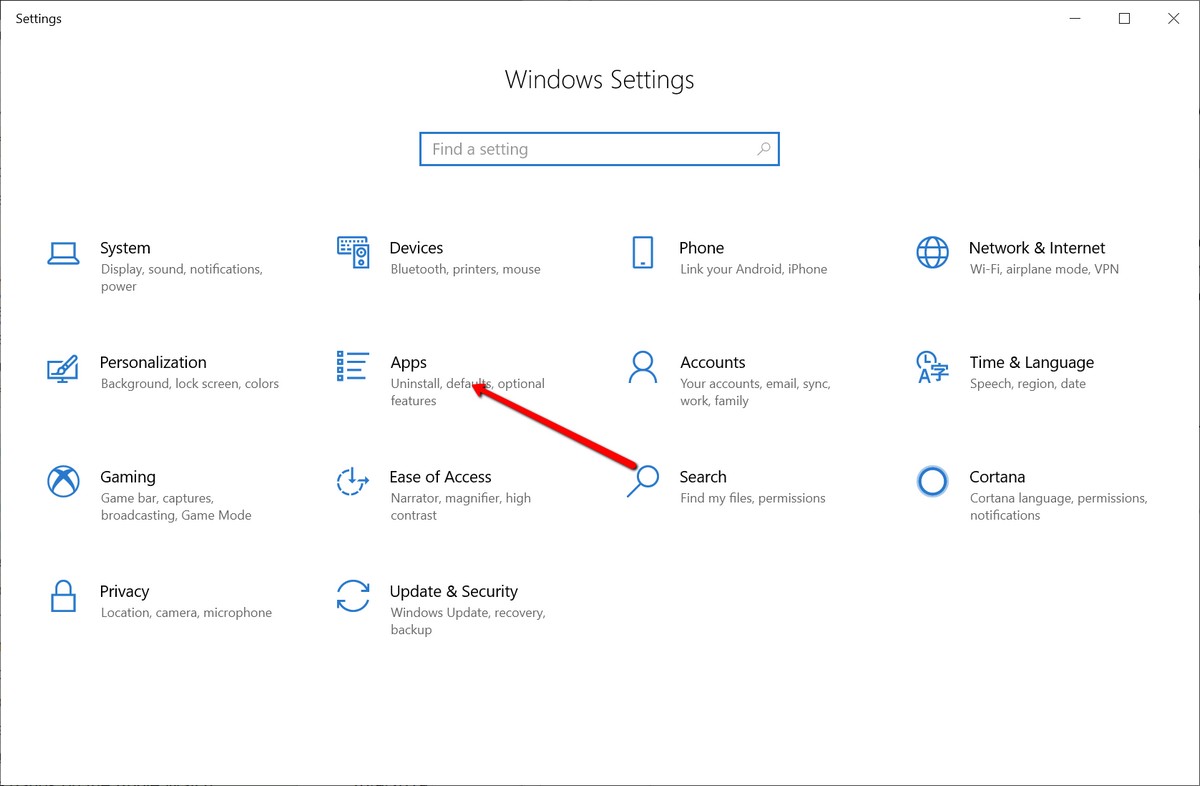The height and width of the screenshot is (786, 1200).
Task: Click the Windows Settings page title
Action: pos(599,80)
